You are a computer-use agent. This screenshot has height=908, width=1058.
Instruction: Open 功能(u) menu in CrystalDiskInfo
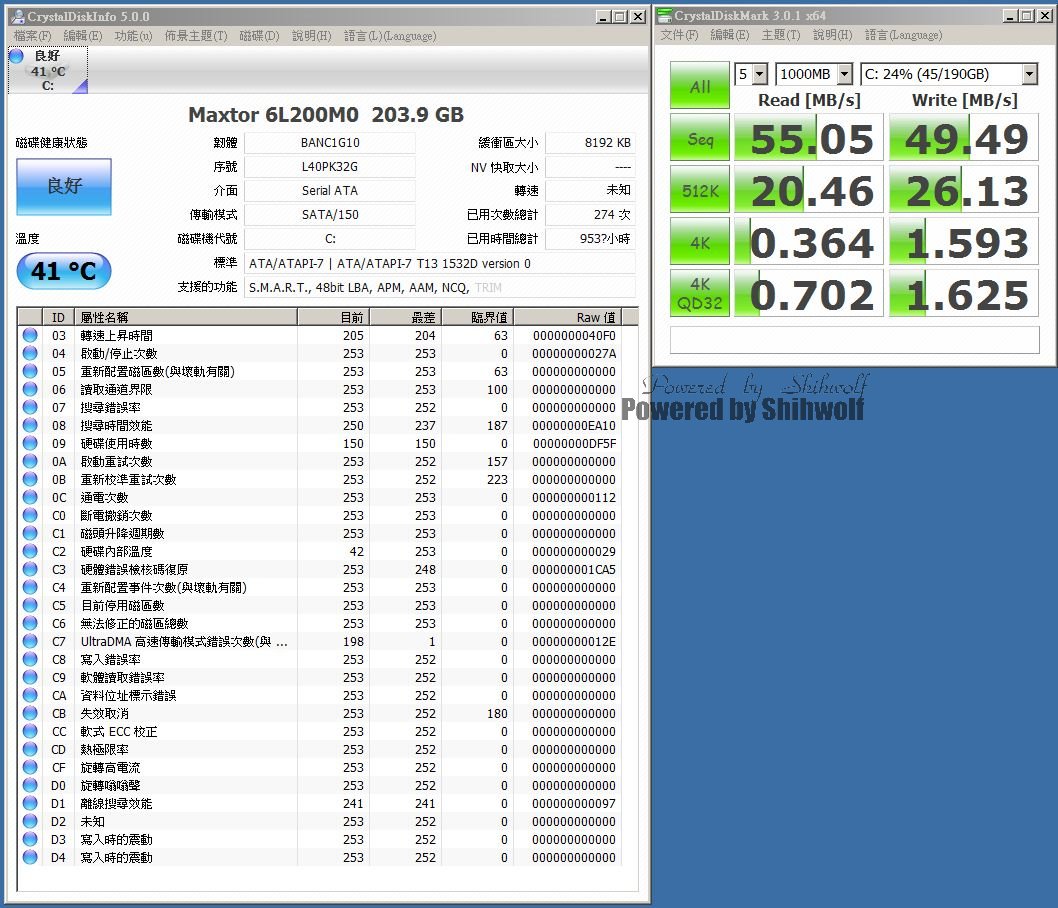coord(133,36)
